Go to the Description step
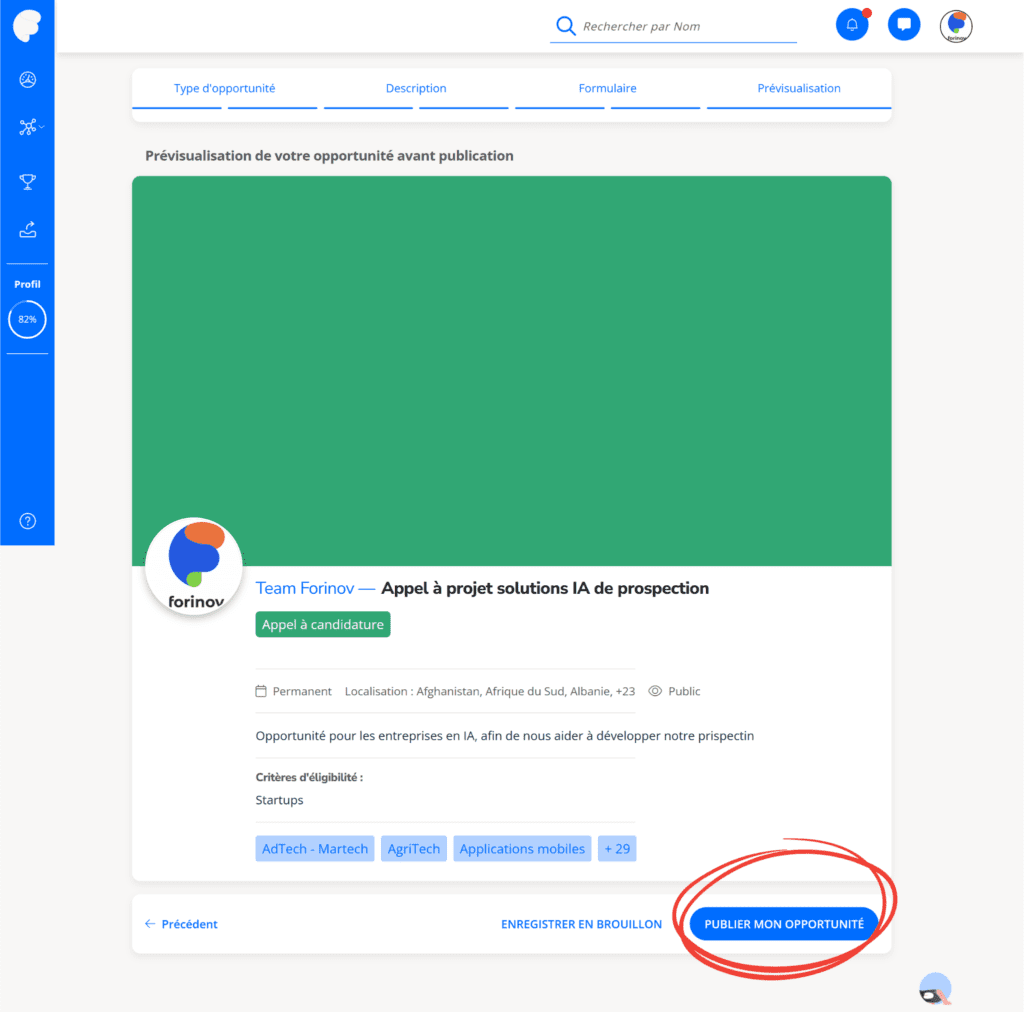The image size is (1024, 1012). coord(416,88)
